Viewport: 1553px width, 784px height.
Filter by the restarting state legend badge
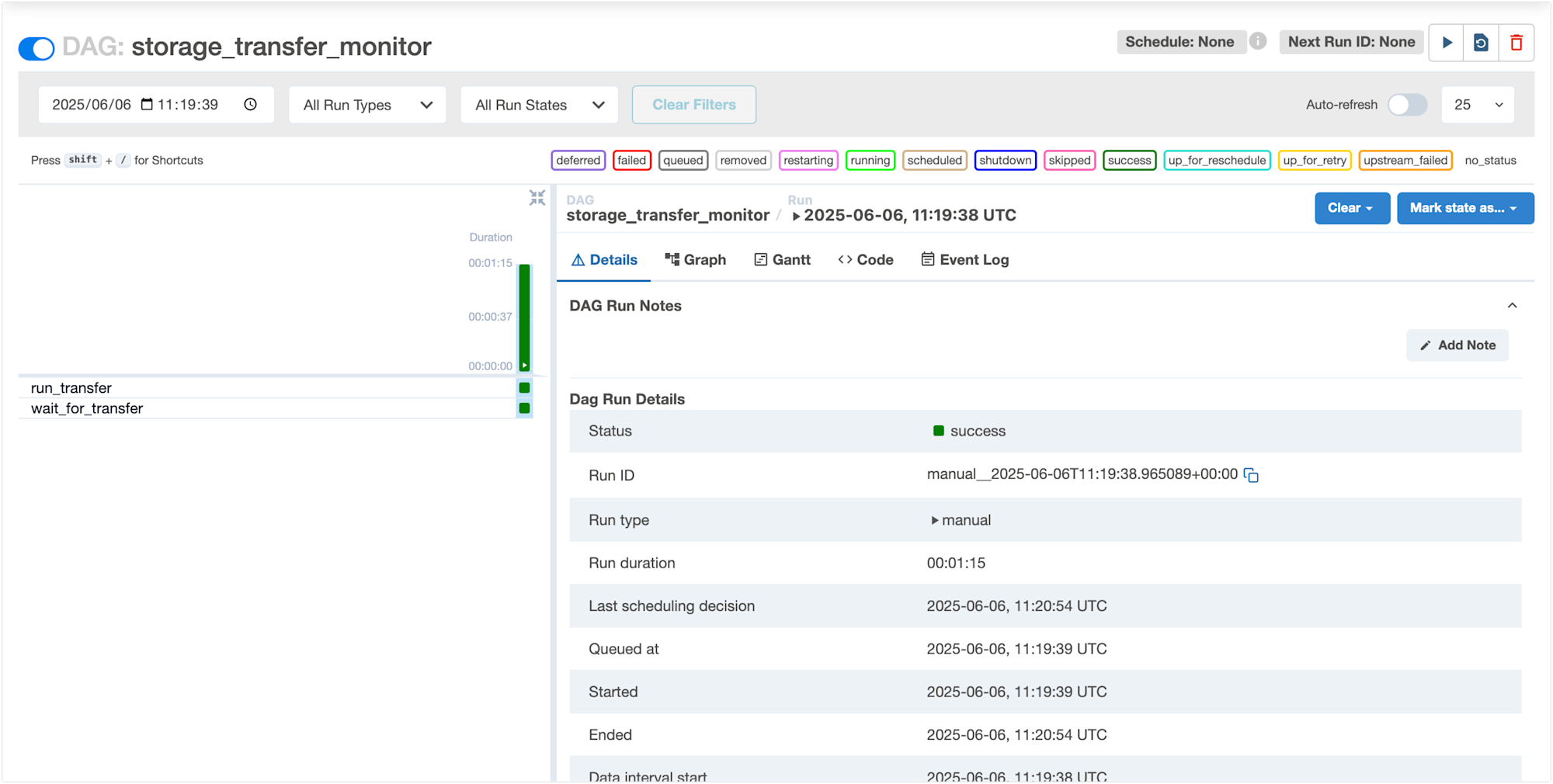[x=808, y=161]
